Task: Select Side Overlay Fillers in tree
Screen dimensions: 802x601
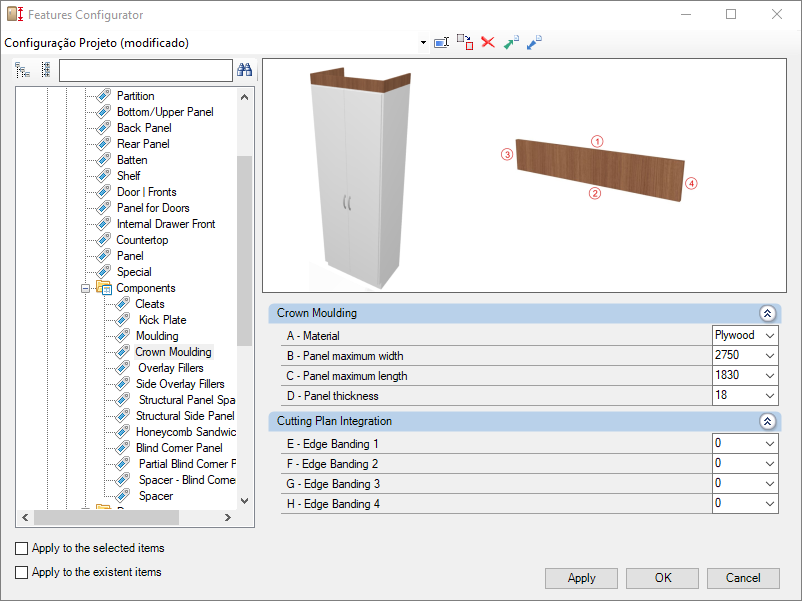Action: [x=180, y=384]
